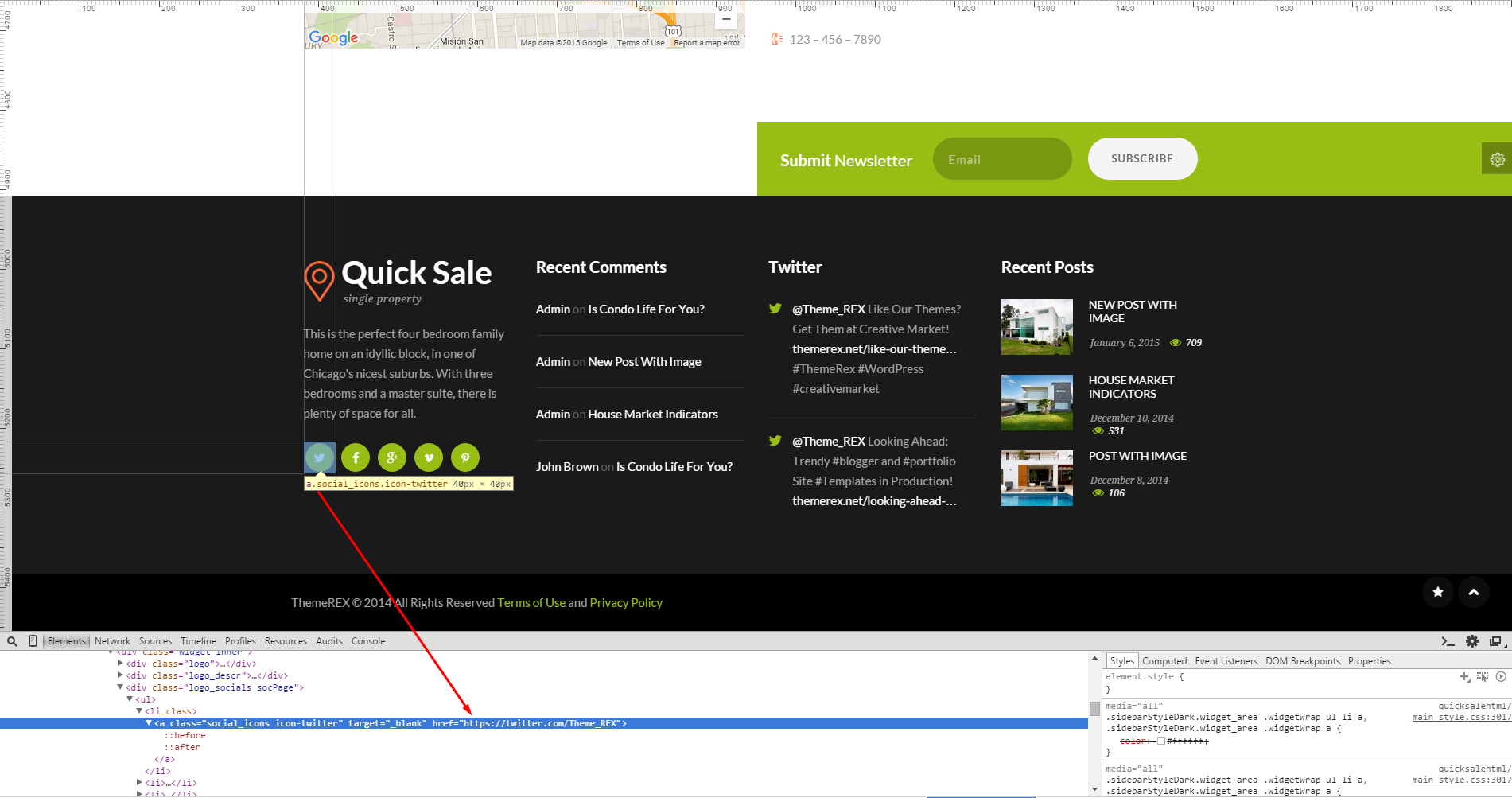Click the dock-to-window icon in DevTools
The height and width of the screenshot is (798, 1512).
point(1495,641)
